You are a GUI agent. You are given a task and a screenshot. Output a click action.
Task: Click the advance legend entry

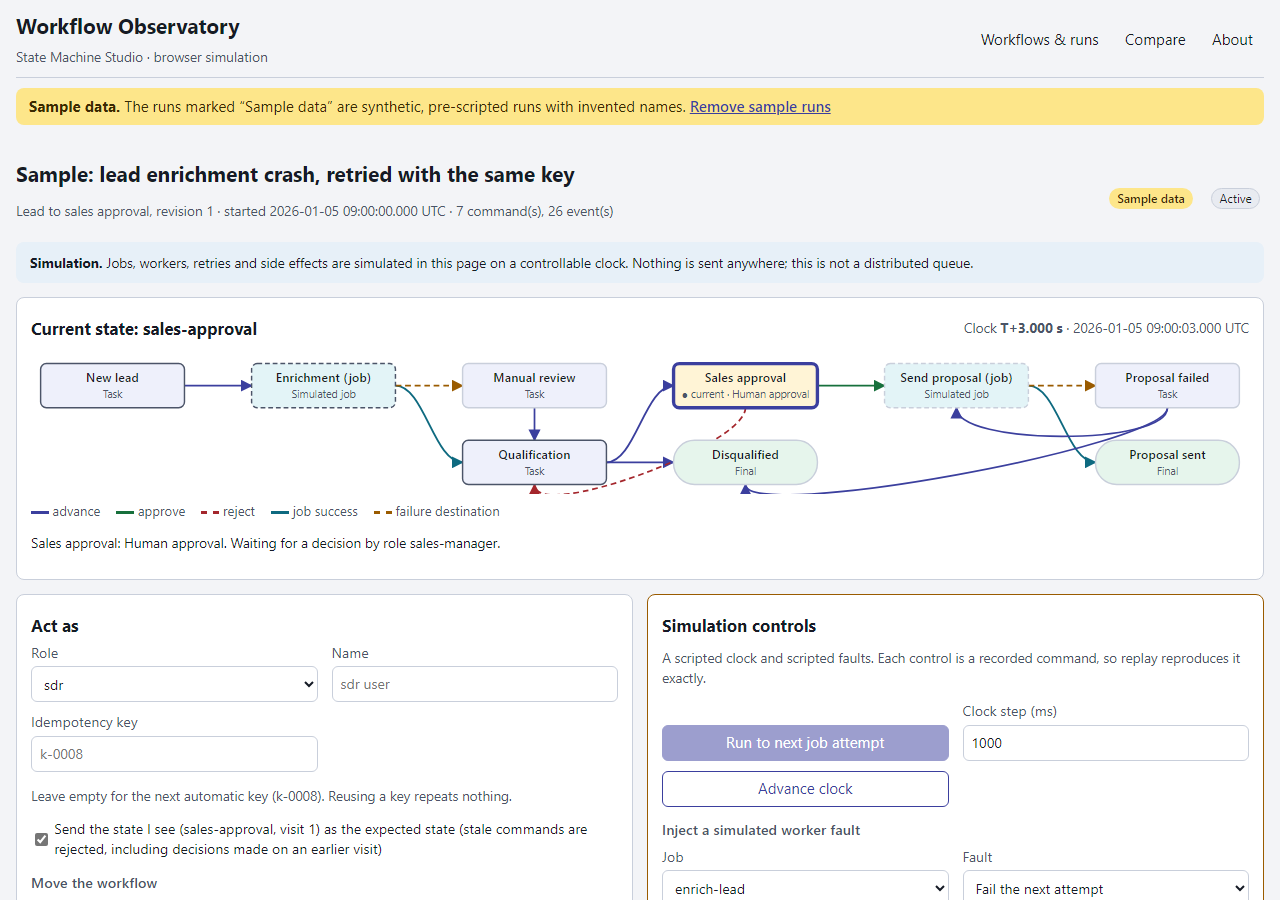tap(66, 512)
